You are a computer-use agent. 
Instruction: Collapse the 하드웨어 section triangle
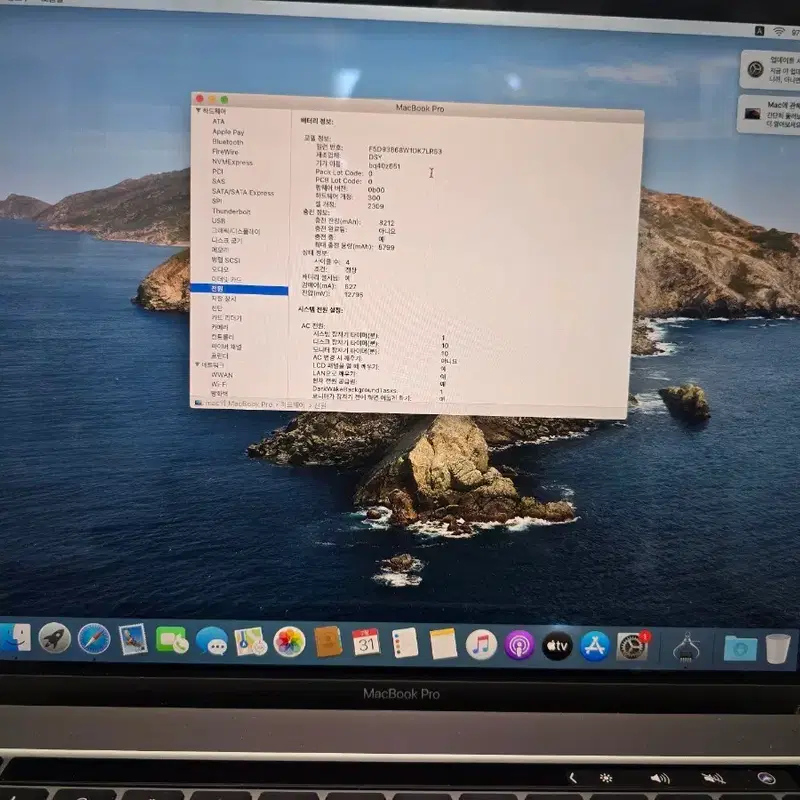click(198, 110)
